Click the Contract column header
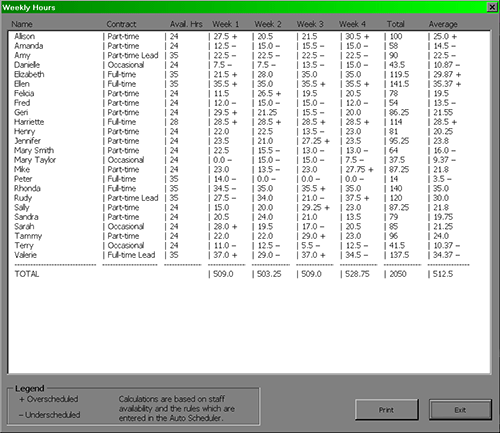The image size is (500, 433). [x=121, y=24]
